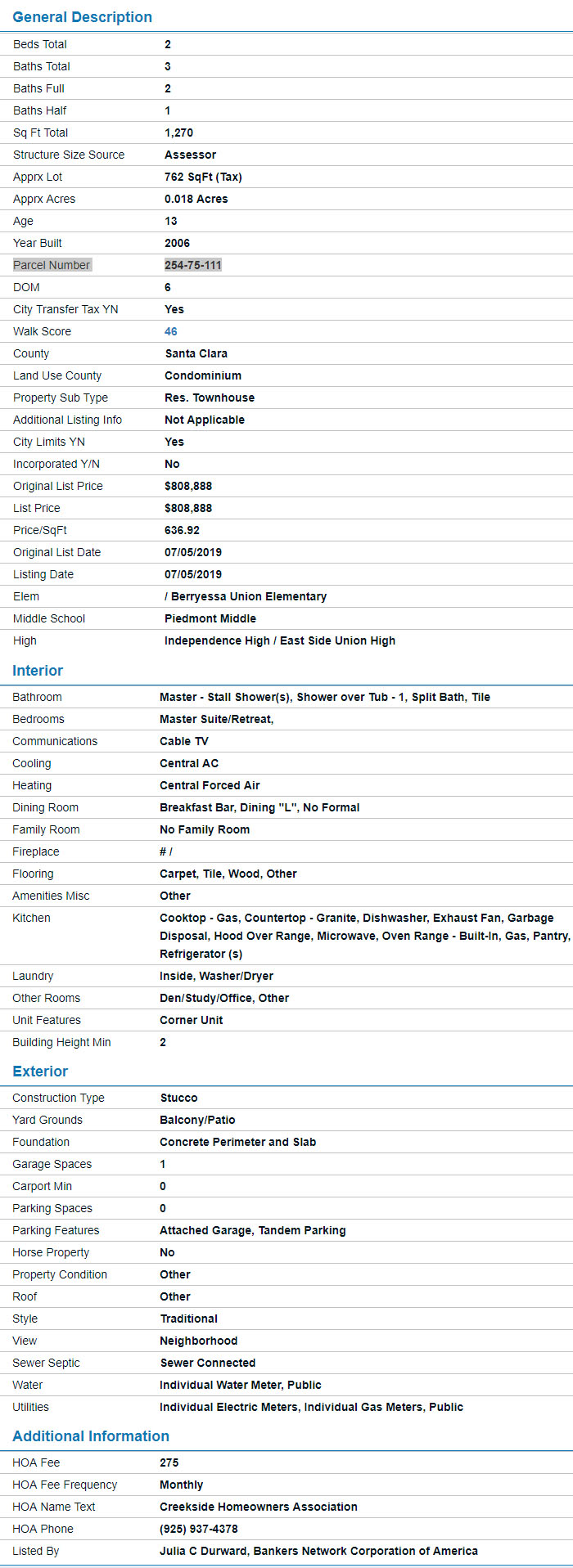Viewport: 573px width, 1568px height.
Task: Select the HOA phone number (925) 937-4378
Action: coord(199,1529)
